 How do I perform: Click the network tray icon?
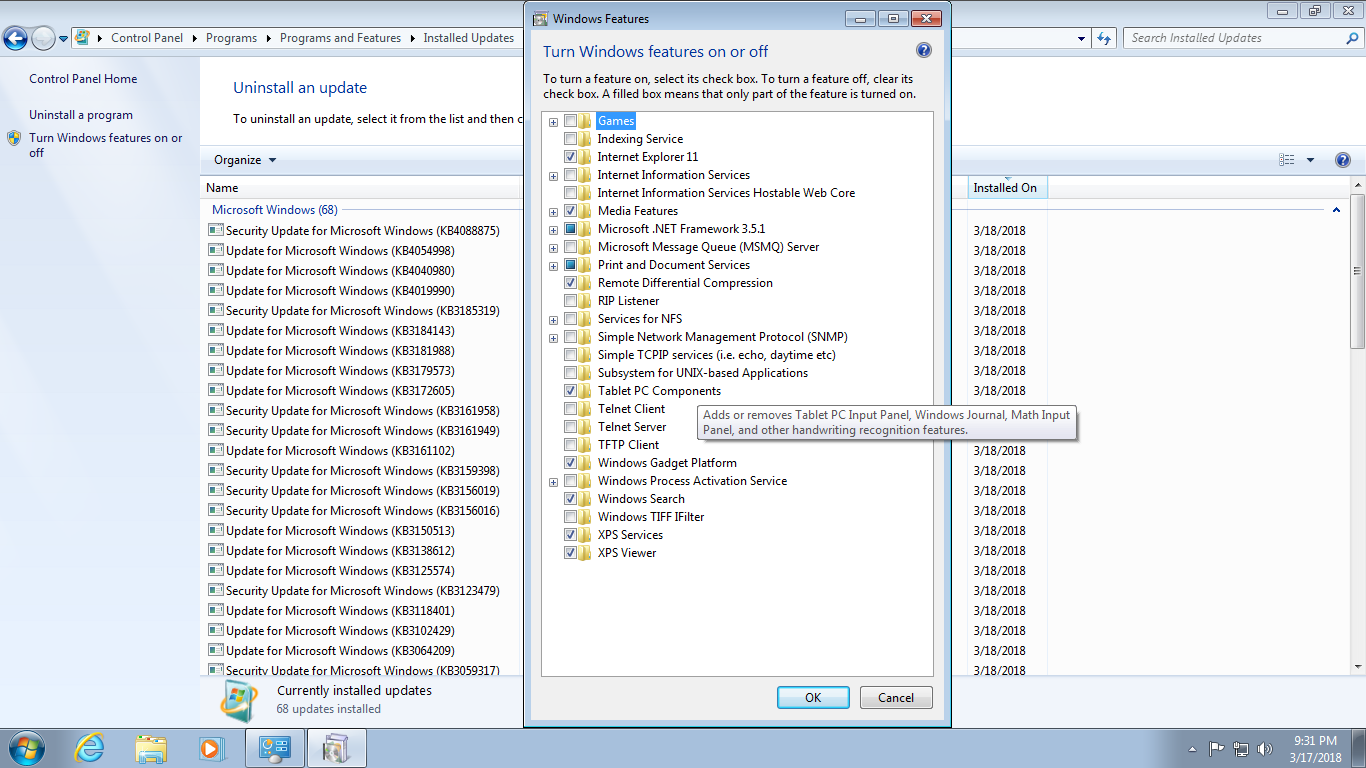(1241, 748)
